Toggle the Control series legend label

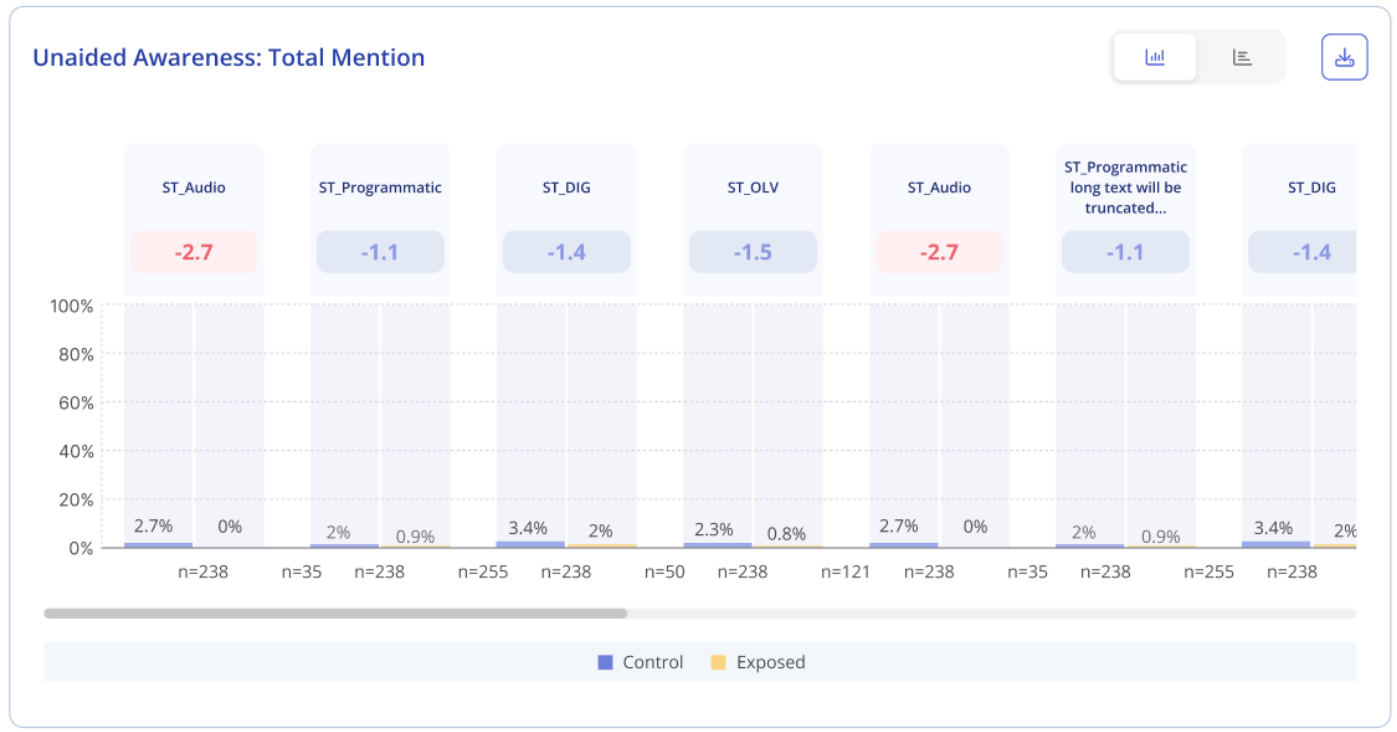pyautogui.click(x=652, y=662)
